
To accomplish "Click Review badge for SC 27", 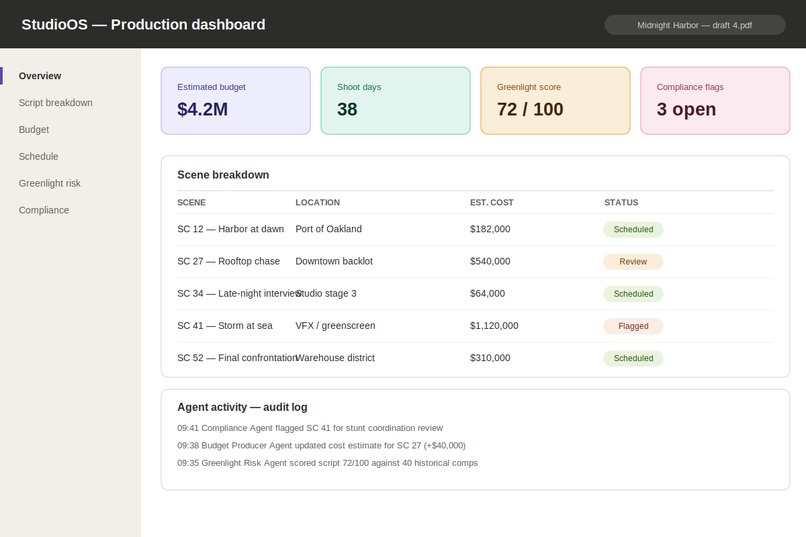I will point(633,262).
